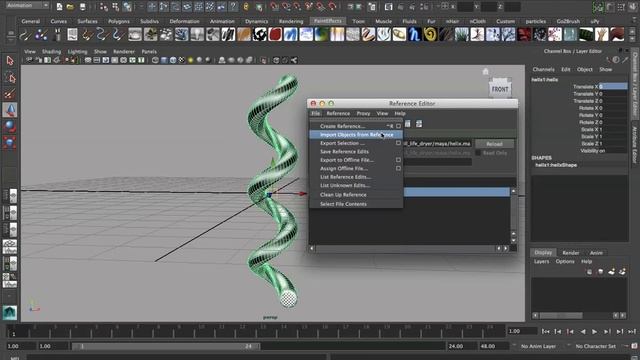Open Export to Offline File option box

coord(398,160)
